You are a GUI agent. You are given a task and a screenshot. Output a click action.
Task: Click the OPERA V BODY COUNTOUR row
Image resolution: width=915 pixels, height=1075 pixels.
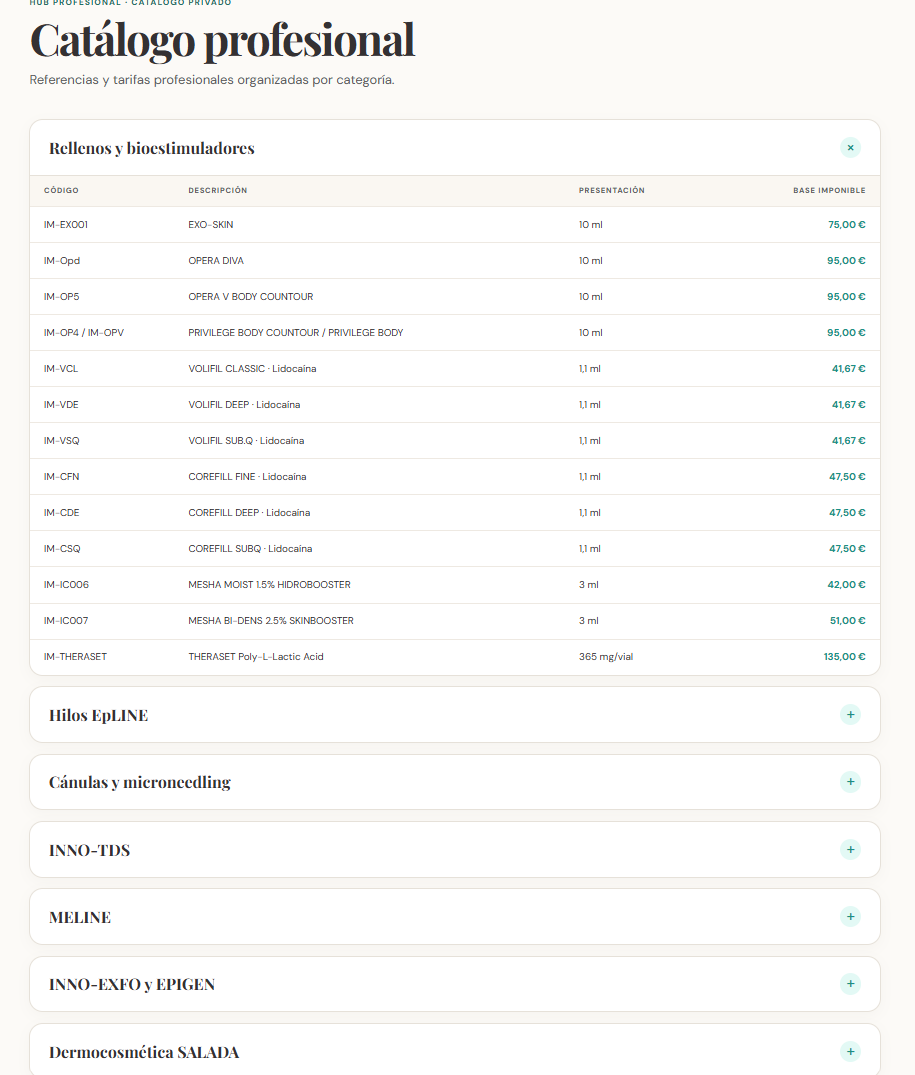(455, 297)
